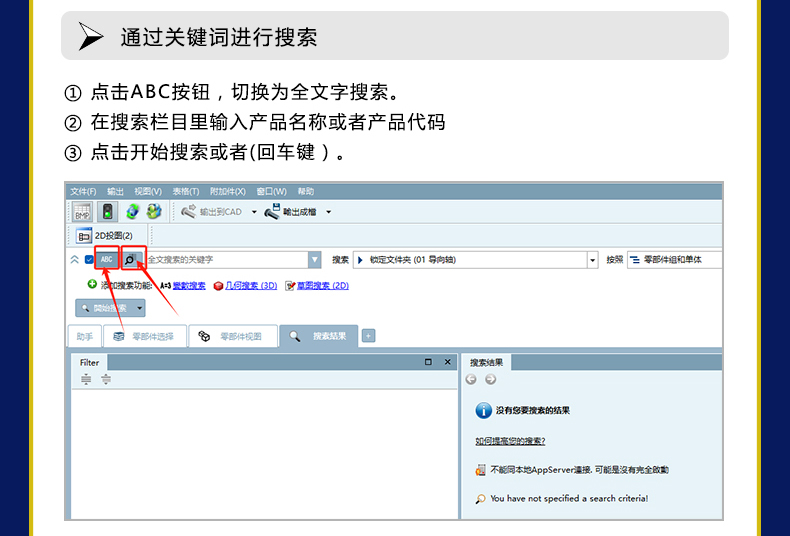
Task: Click the BMP export icon
Action: (82, 212)
